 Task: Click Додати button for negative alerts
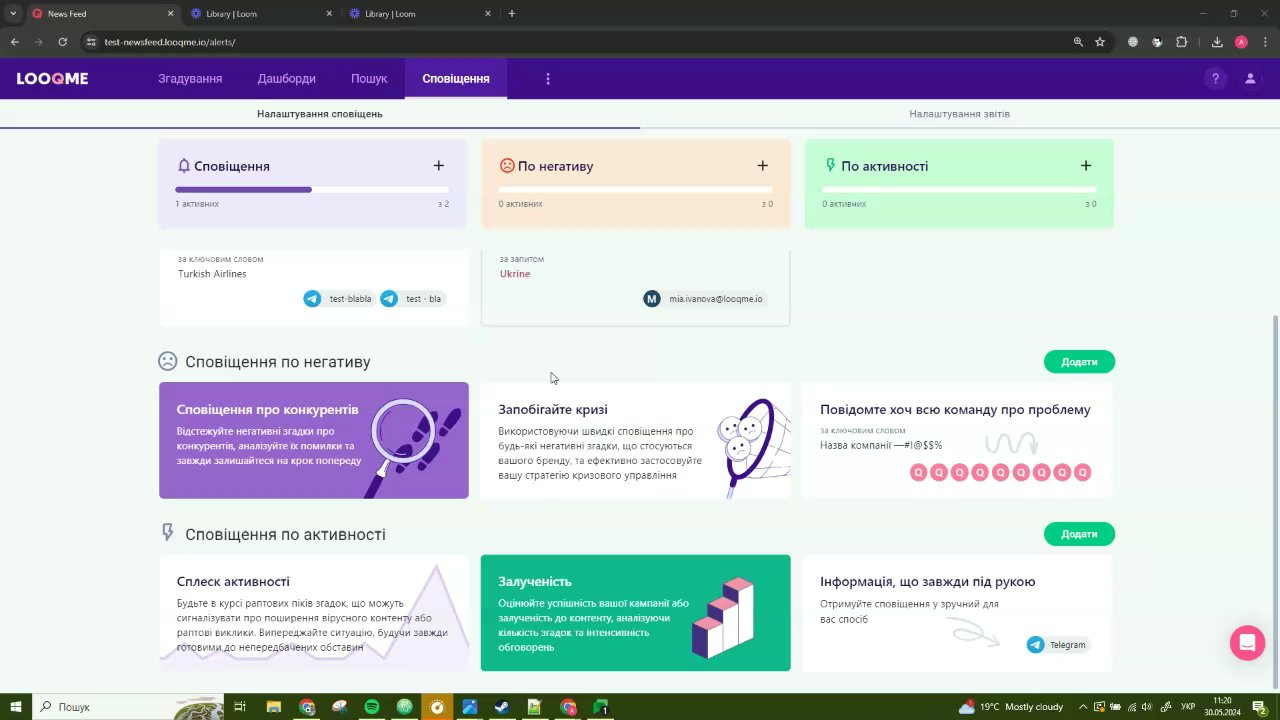1079,362
